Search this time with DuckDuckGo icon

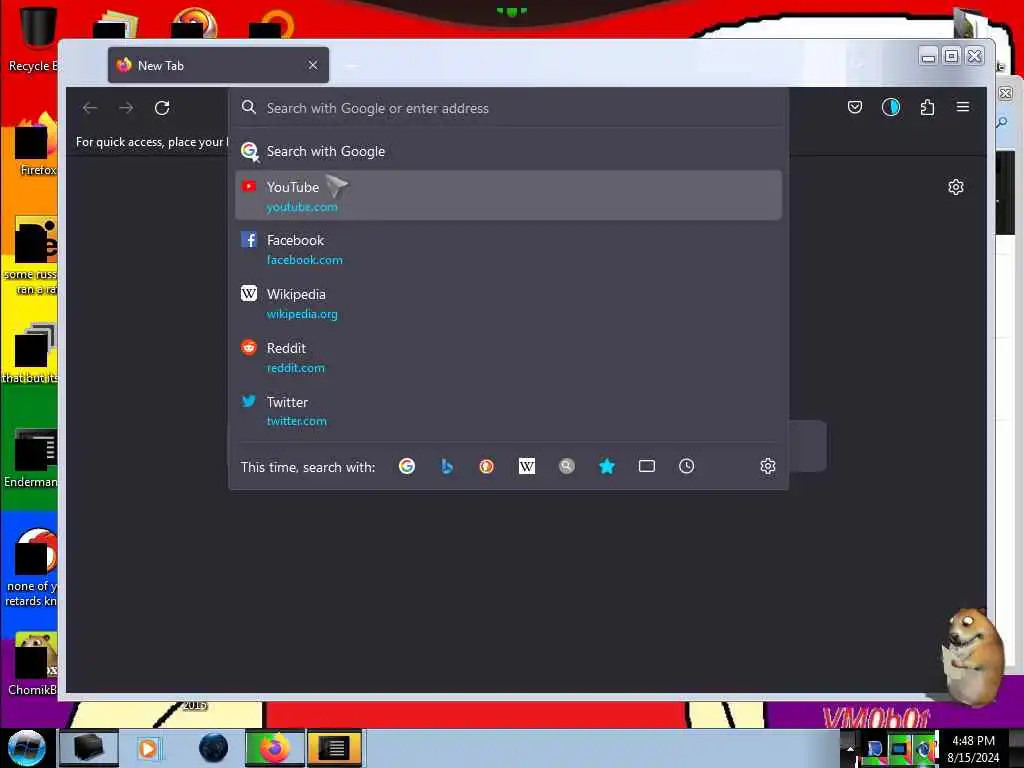pyautogui.click(x=487, y=466)
